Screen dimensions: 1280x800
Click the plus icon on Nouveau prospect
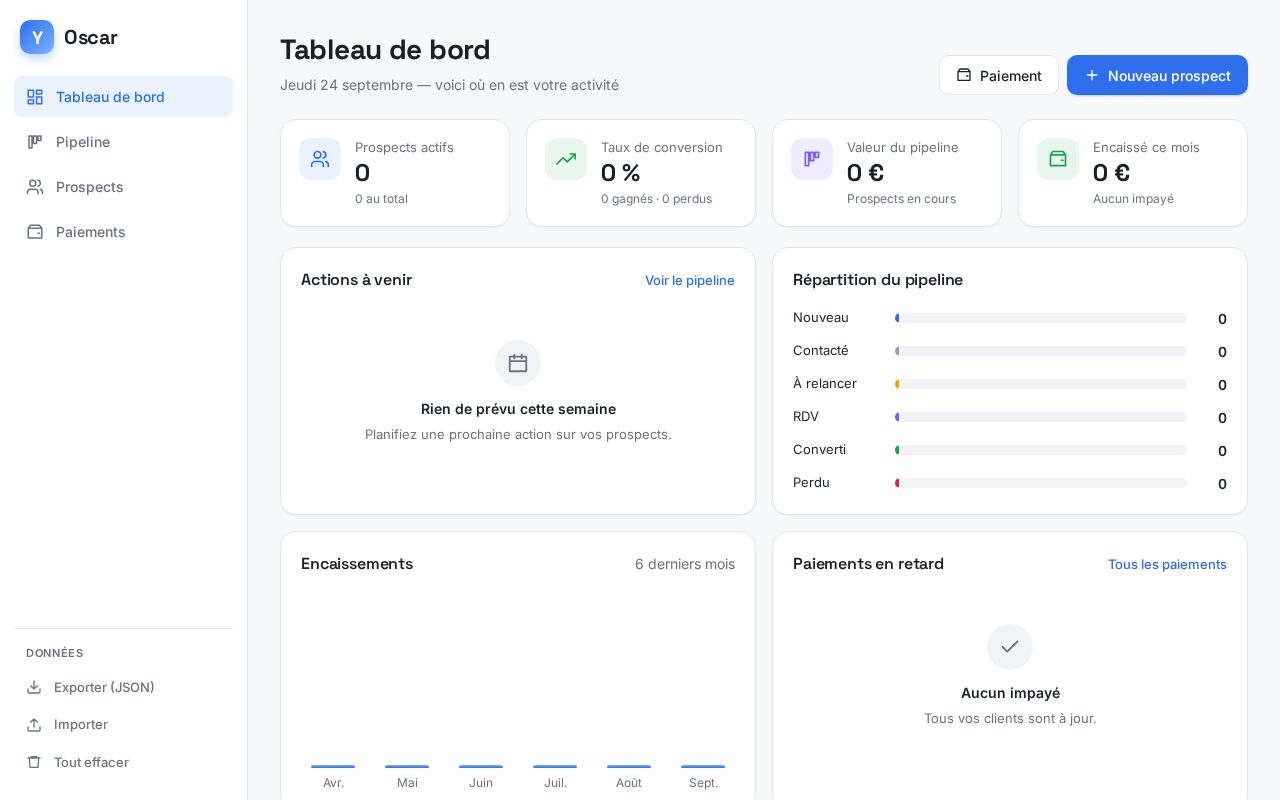pyautogui.click(x=1092, y=75)
